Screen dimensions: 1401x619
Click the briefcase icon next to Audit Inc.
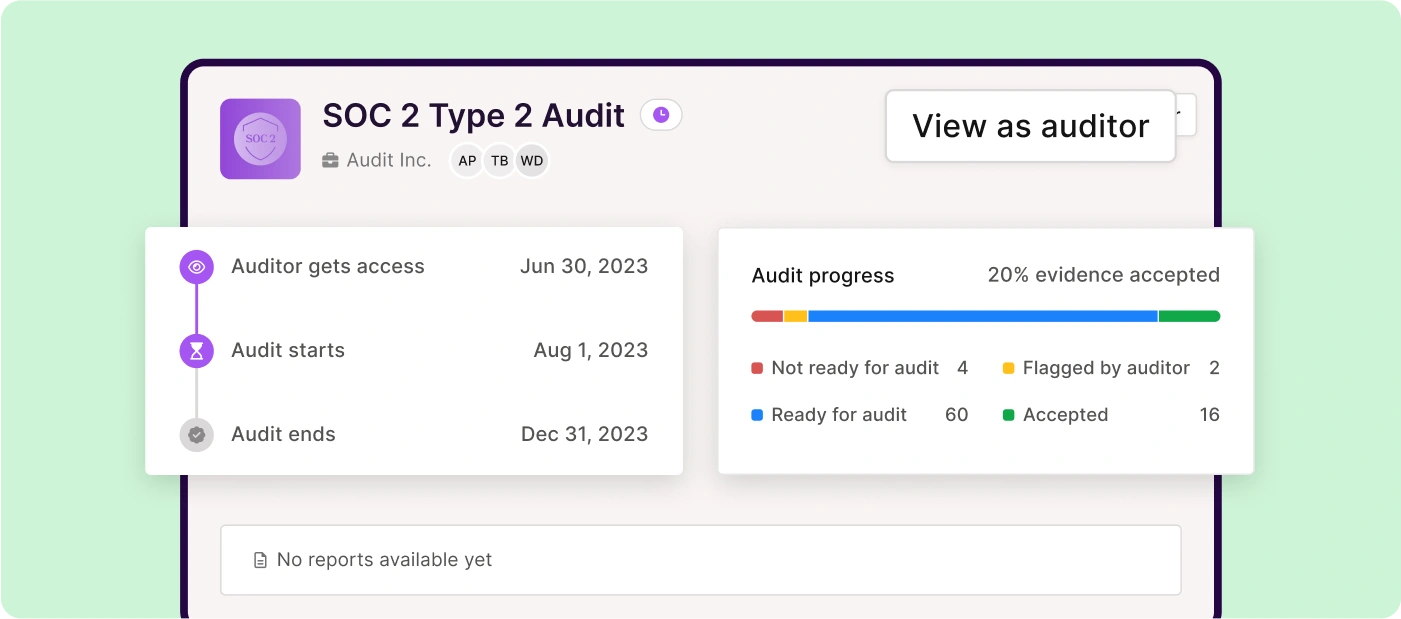pyautogui.click(x=331, y=160)
